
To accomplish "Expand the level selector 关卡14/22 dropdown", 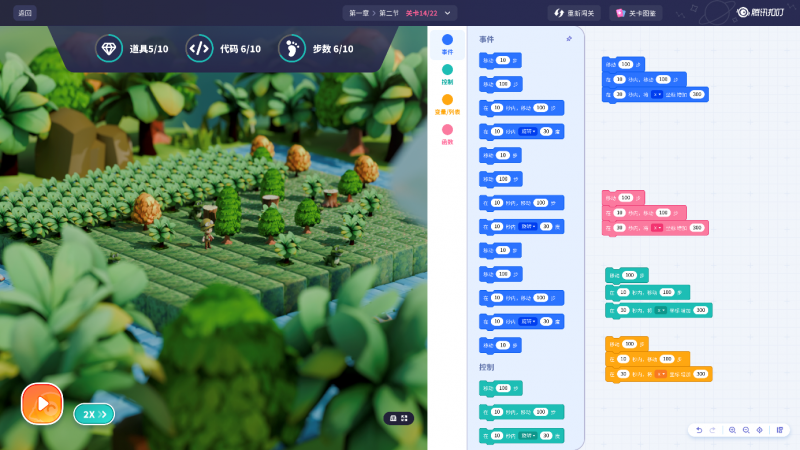I will [x=449, y=13].
